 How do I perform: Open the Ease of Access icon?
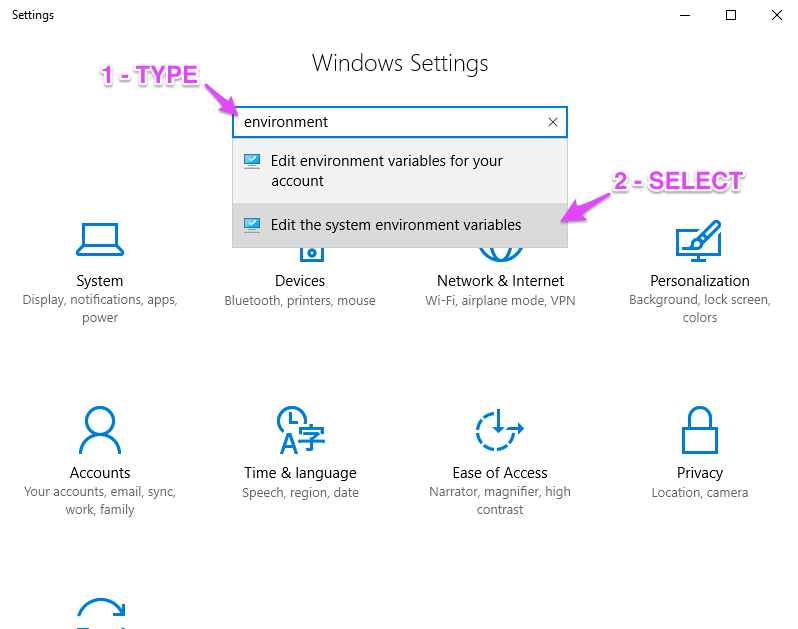pos(499,430)
